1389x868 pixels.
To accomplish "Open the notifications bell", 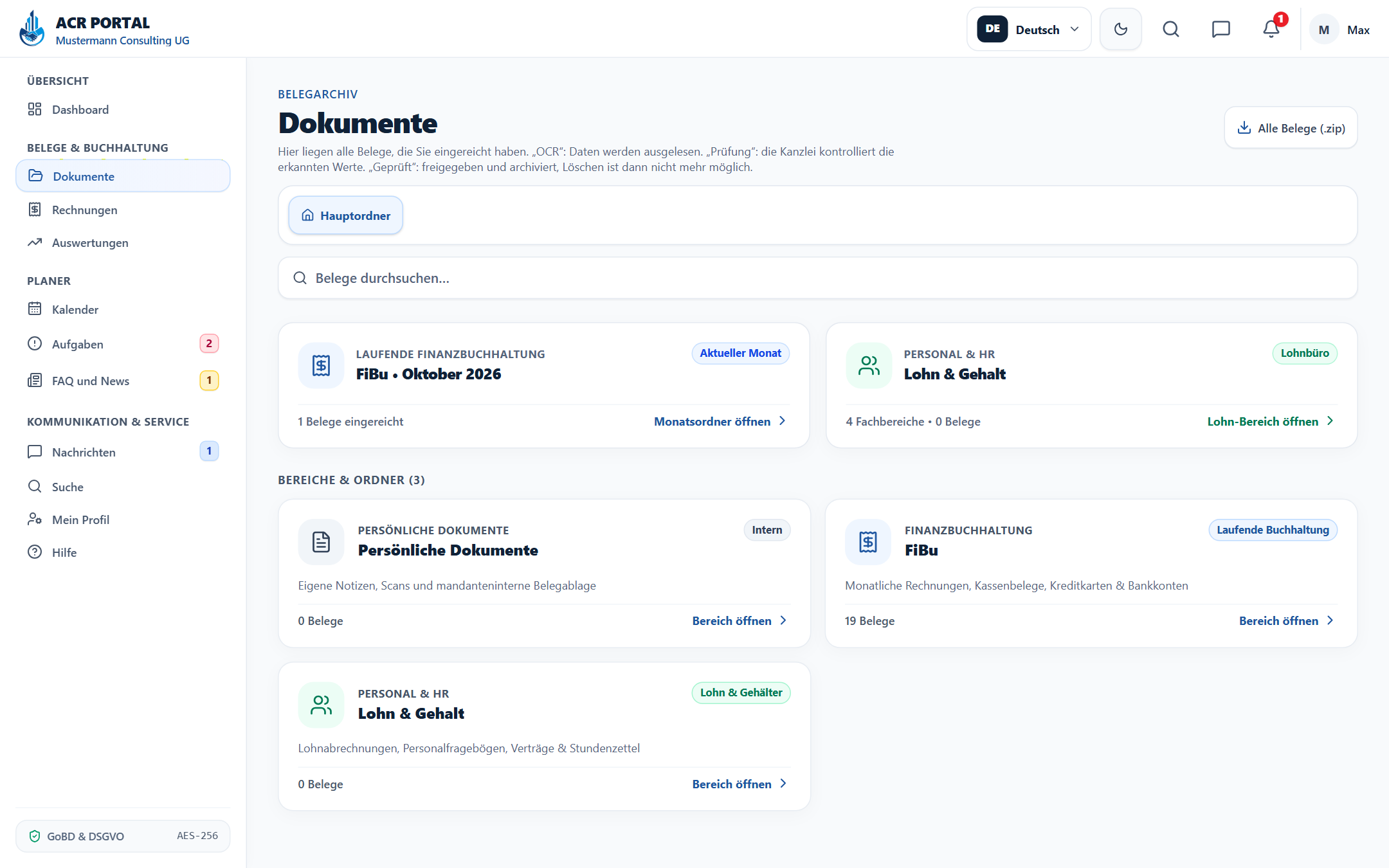I will [x=1271, y=29].
